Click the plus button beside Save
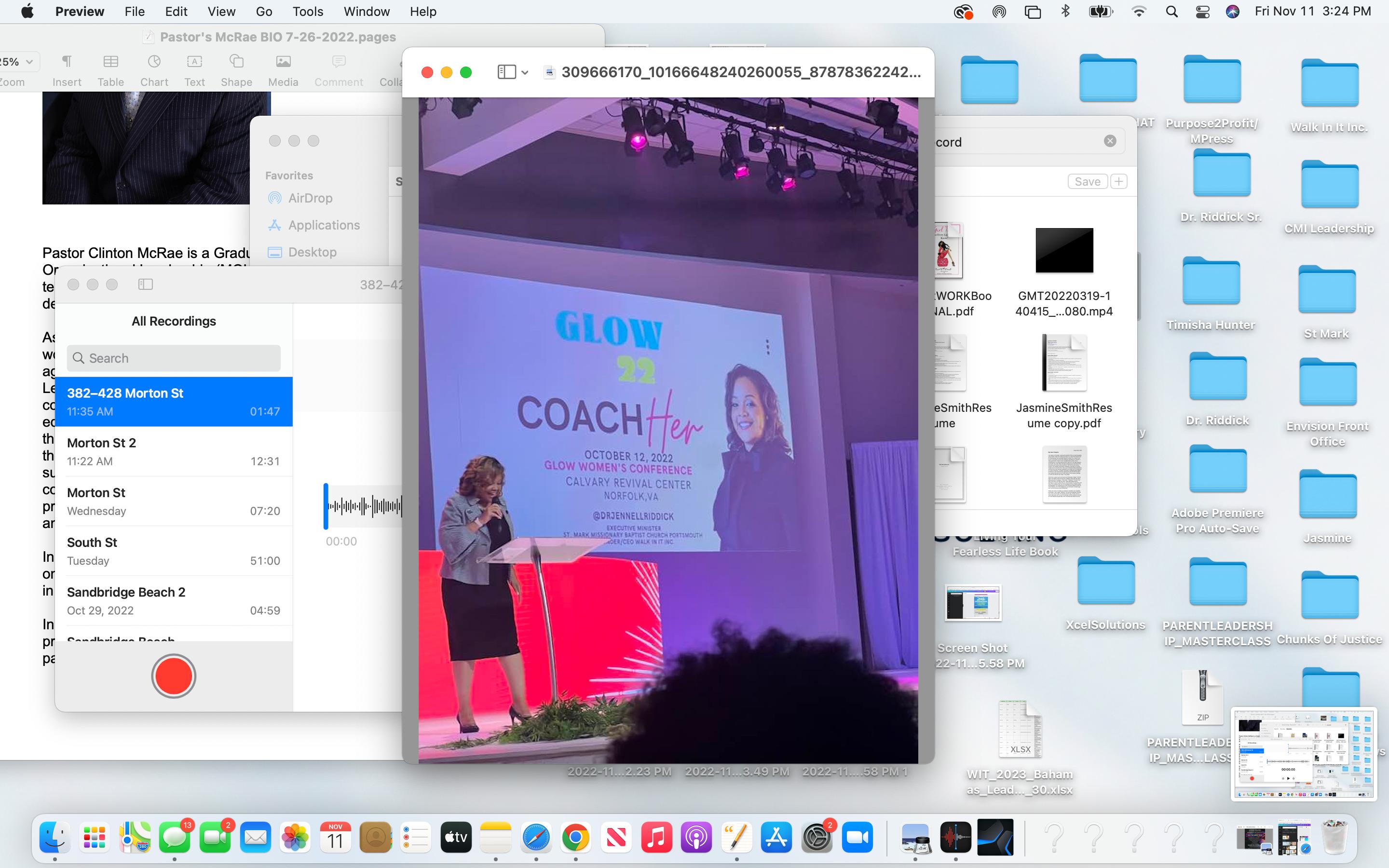The width and height of the screenshot is (1389, 868). 1118,181
